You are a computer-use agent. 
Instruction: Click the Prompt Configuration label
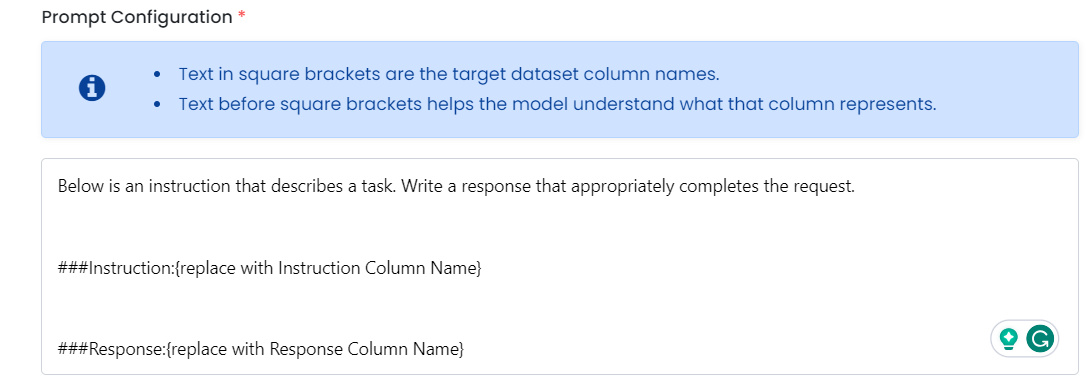(137, 17)
